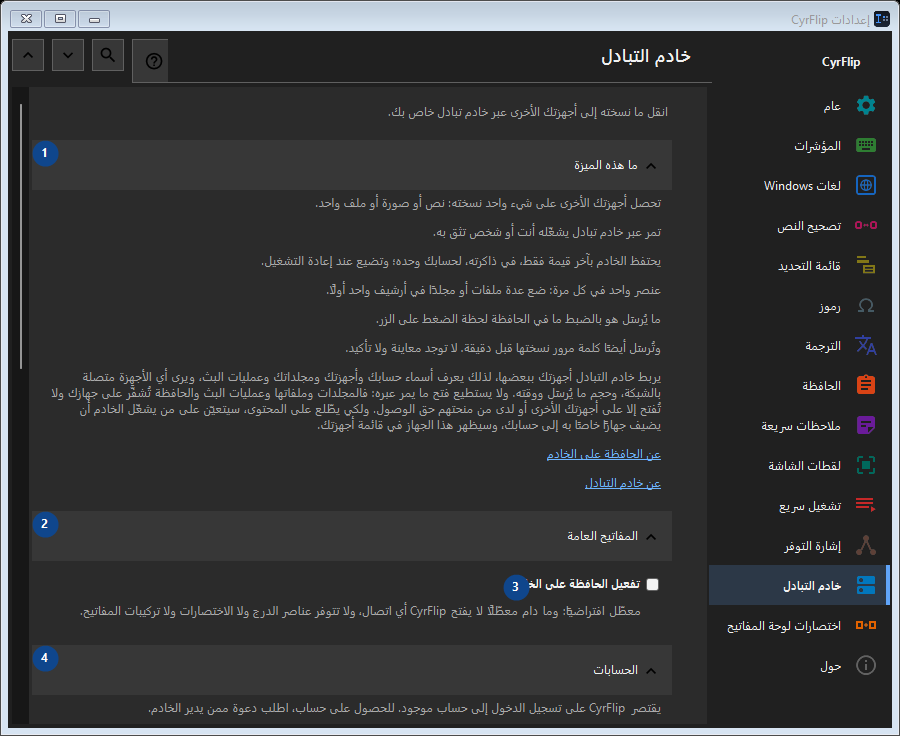Open the لغات Windows globe icon

866,185
